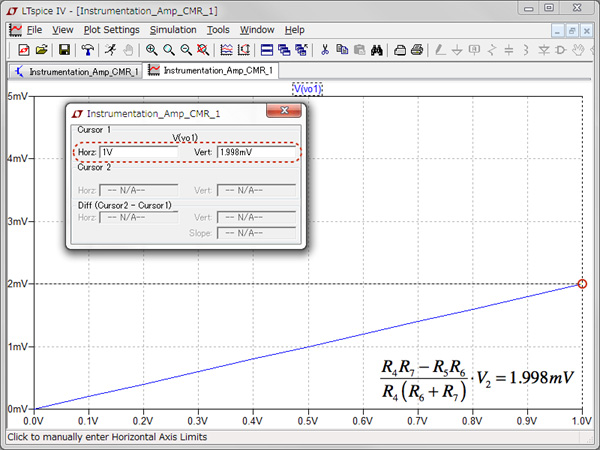Click the Control Panel hammer icon
The width and height of the screenshot is (600, 450).
[88, 49]
